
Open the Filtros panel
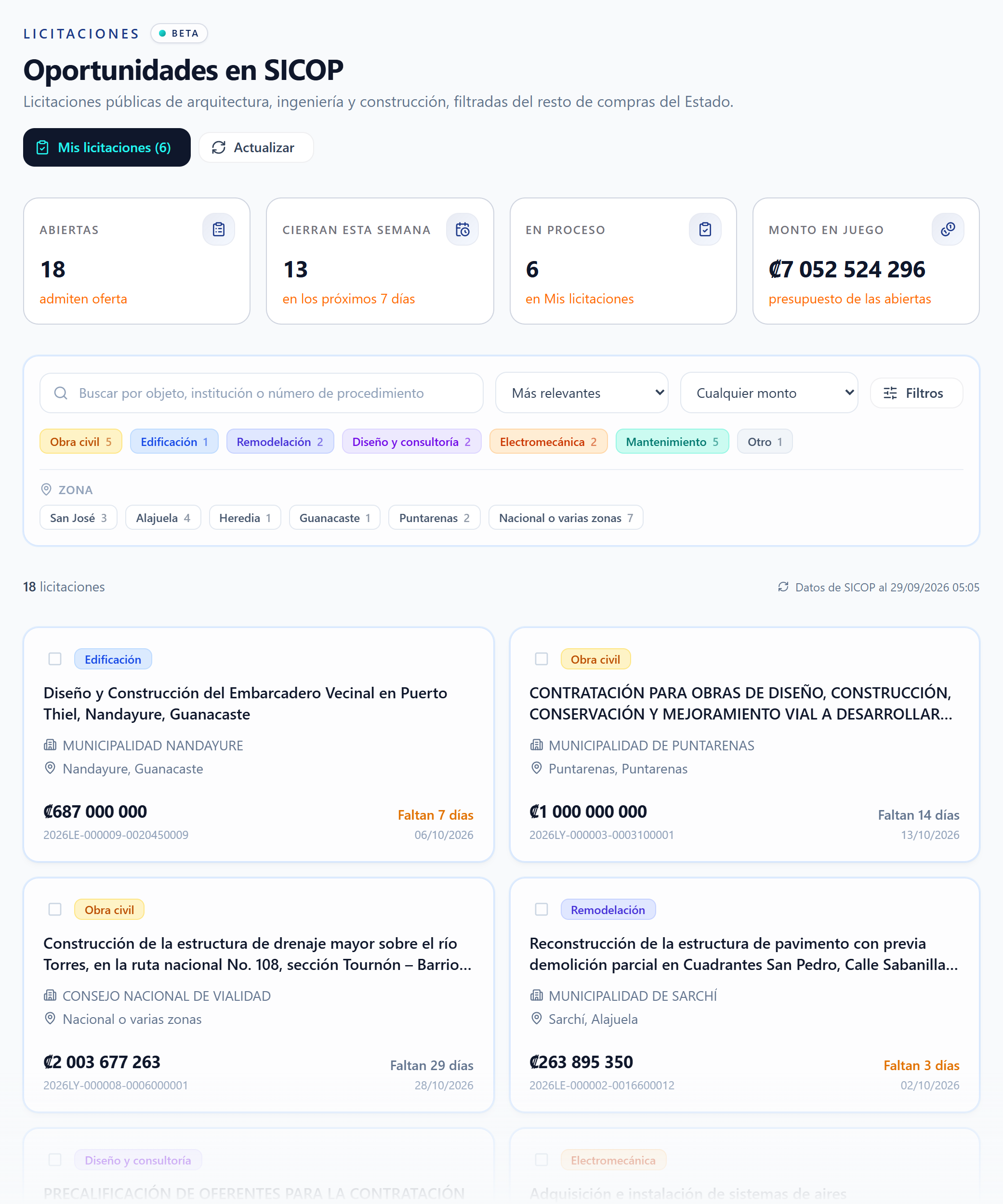[916, 393]
